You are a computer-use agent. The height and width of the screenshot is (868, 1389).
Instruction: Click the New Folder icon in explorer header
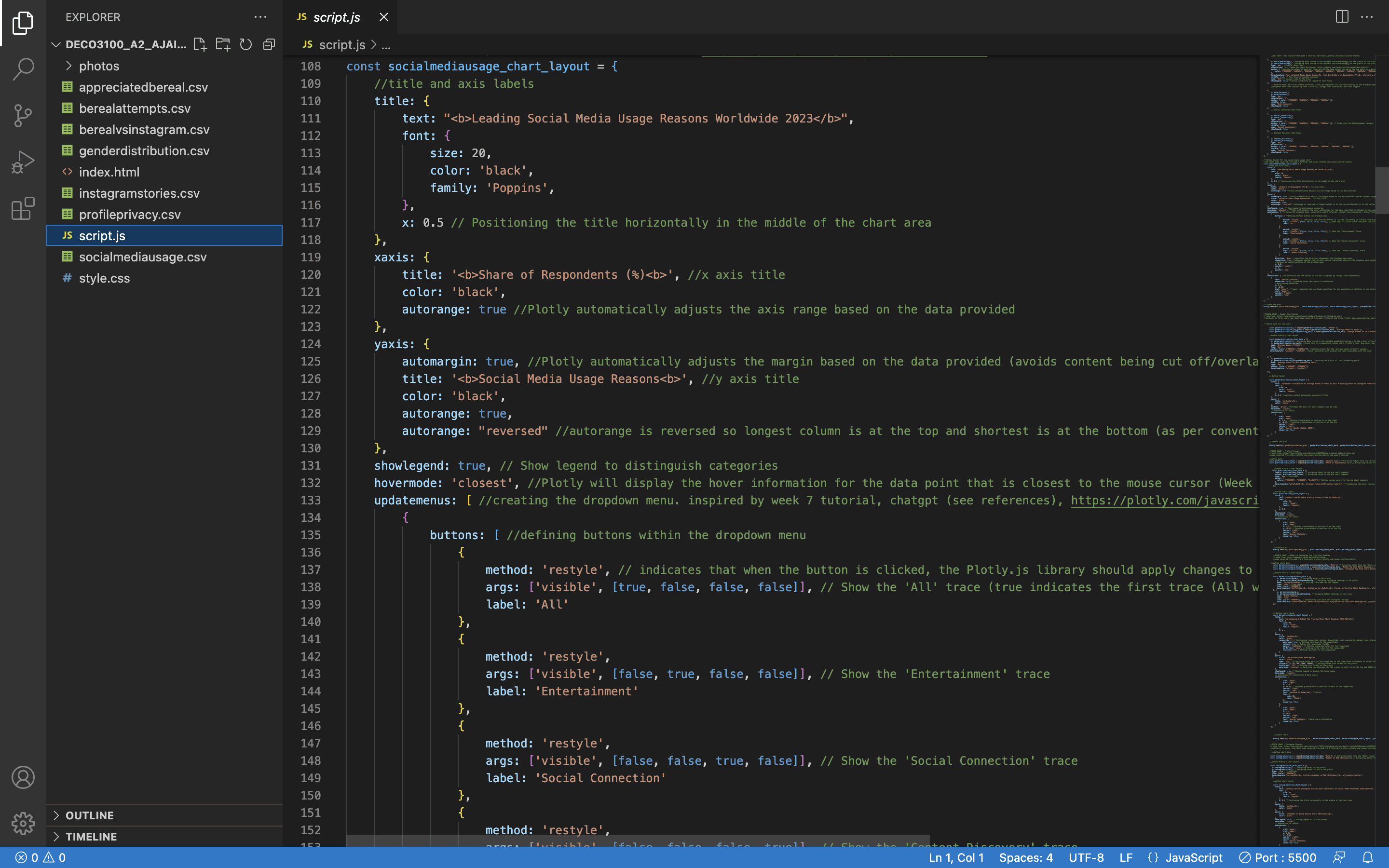[223, 44]
